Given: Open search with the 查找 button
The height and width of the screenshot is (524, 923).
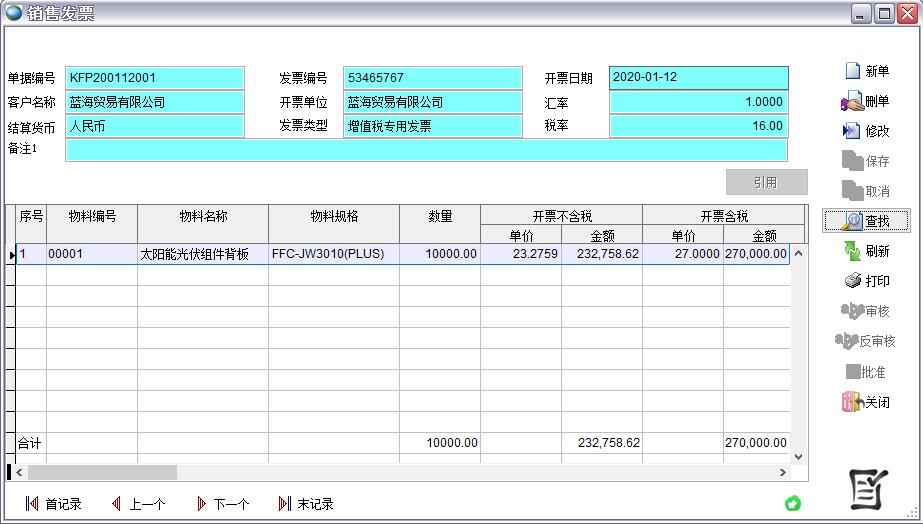Looking at the screenshot, I should [x=866, y=221].
